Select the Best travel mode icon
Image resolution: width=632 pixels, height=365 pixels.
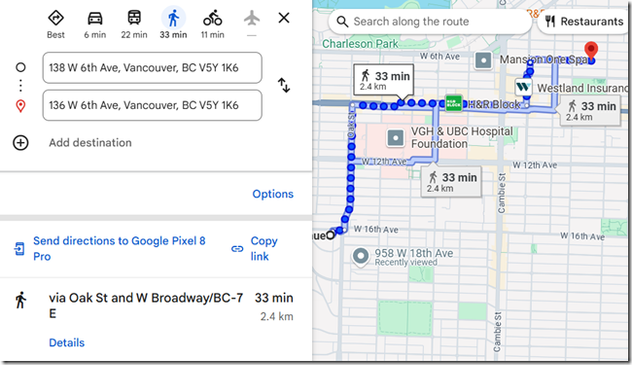(x=56, y=19)
